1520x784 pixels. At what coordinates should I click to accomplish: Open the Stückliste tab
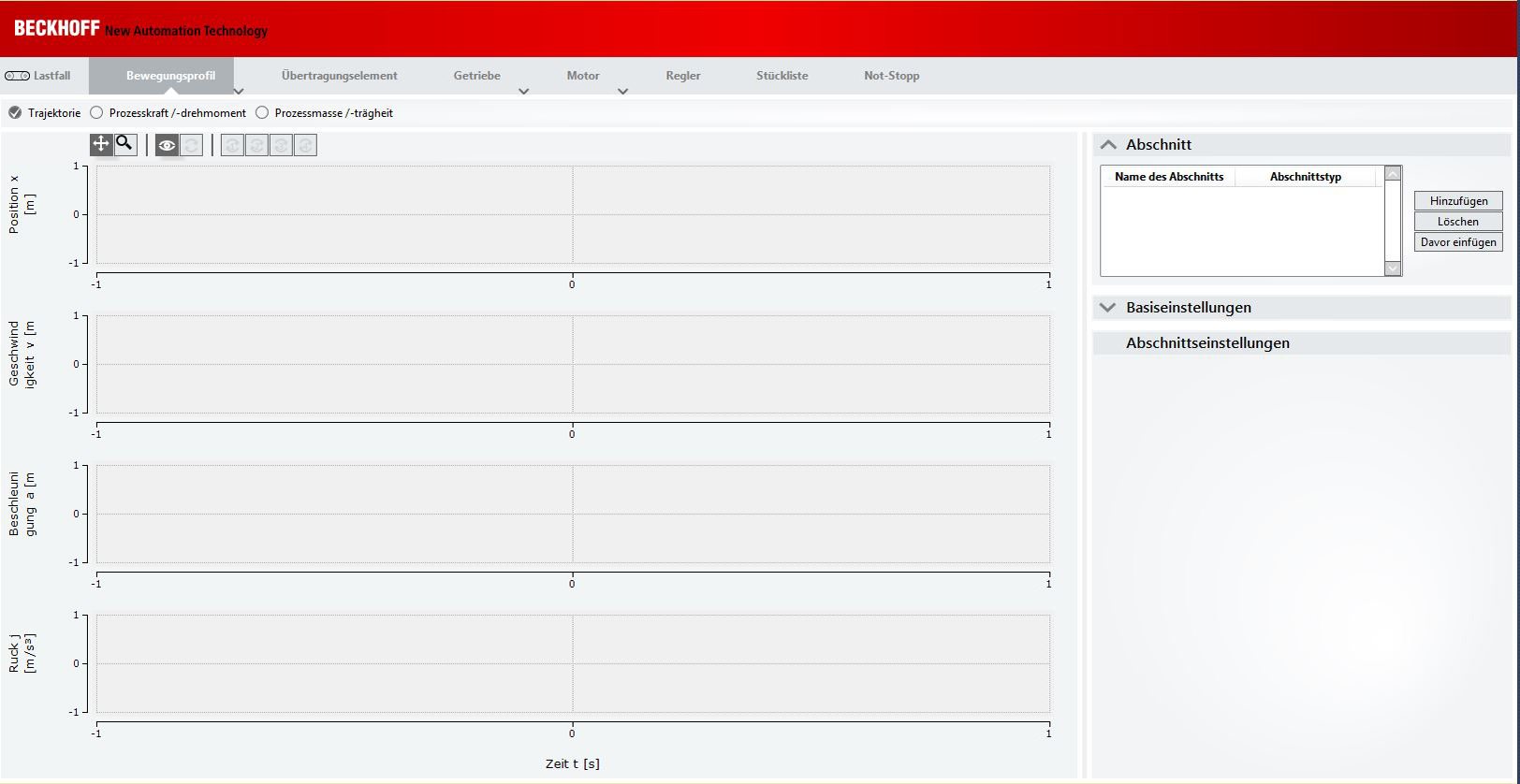[782, 76]
